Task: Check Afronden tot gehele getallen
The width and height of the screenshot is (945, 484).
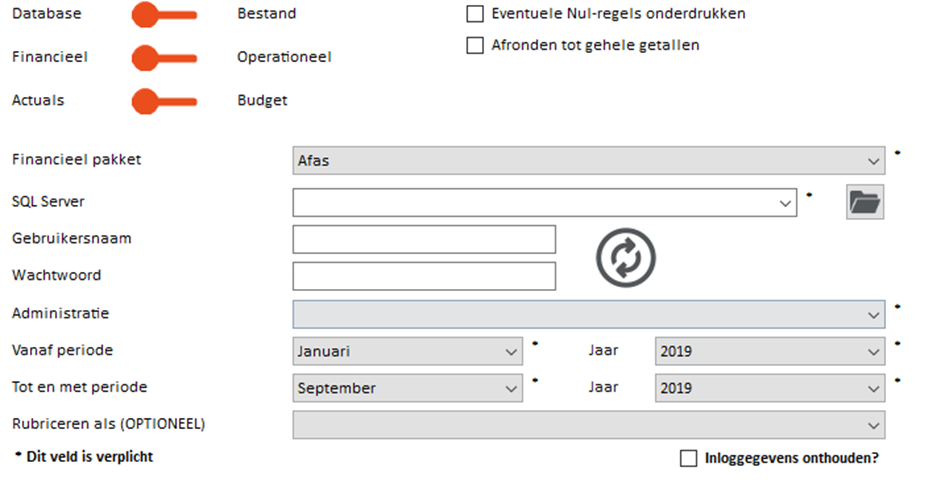Action: 475,45
